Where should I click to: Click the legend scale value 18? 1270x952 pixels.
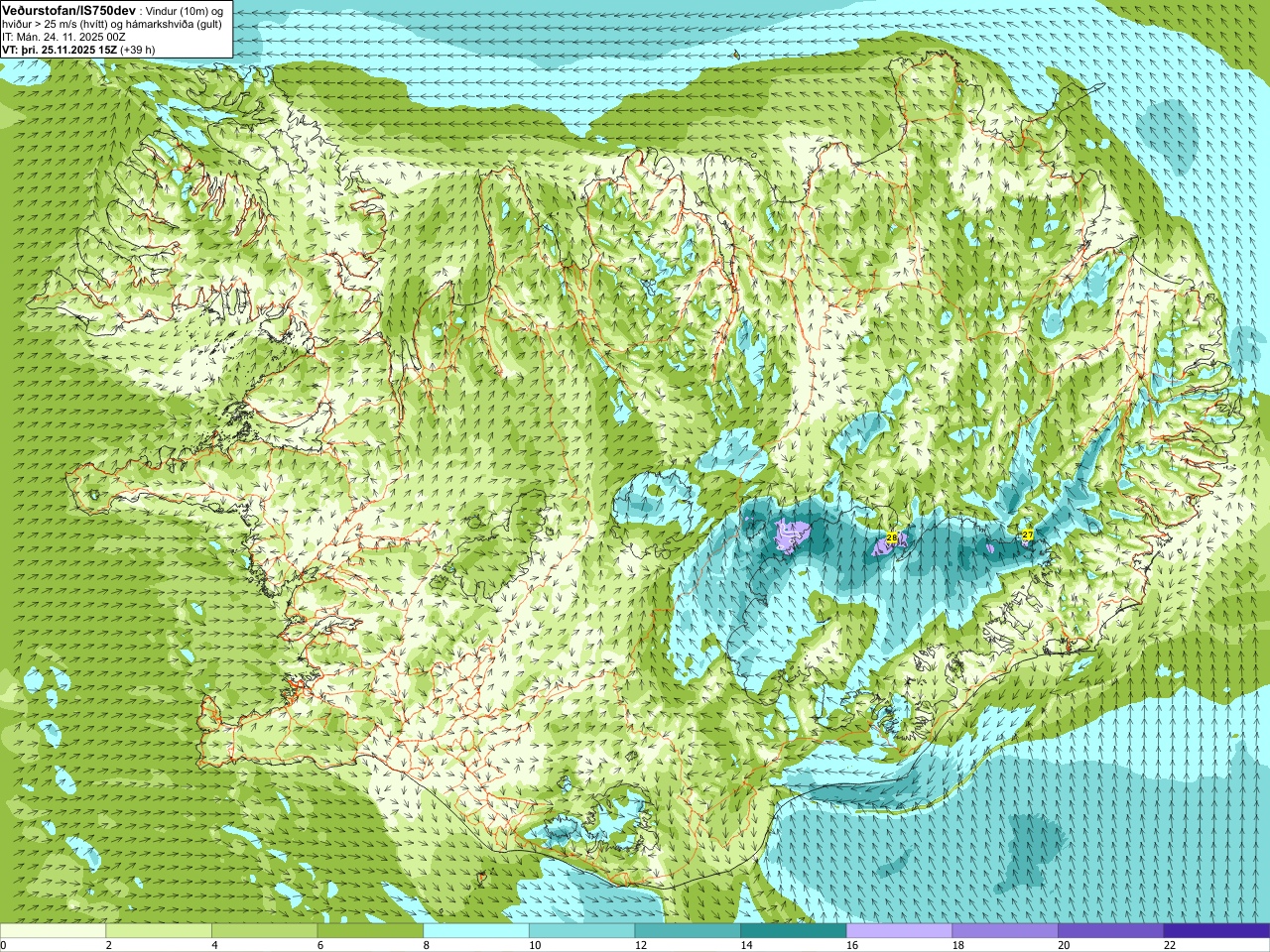point(958,945)
